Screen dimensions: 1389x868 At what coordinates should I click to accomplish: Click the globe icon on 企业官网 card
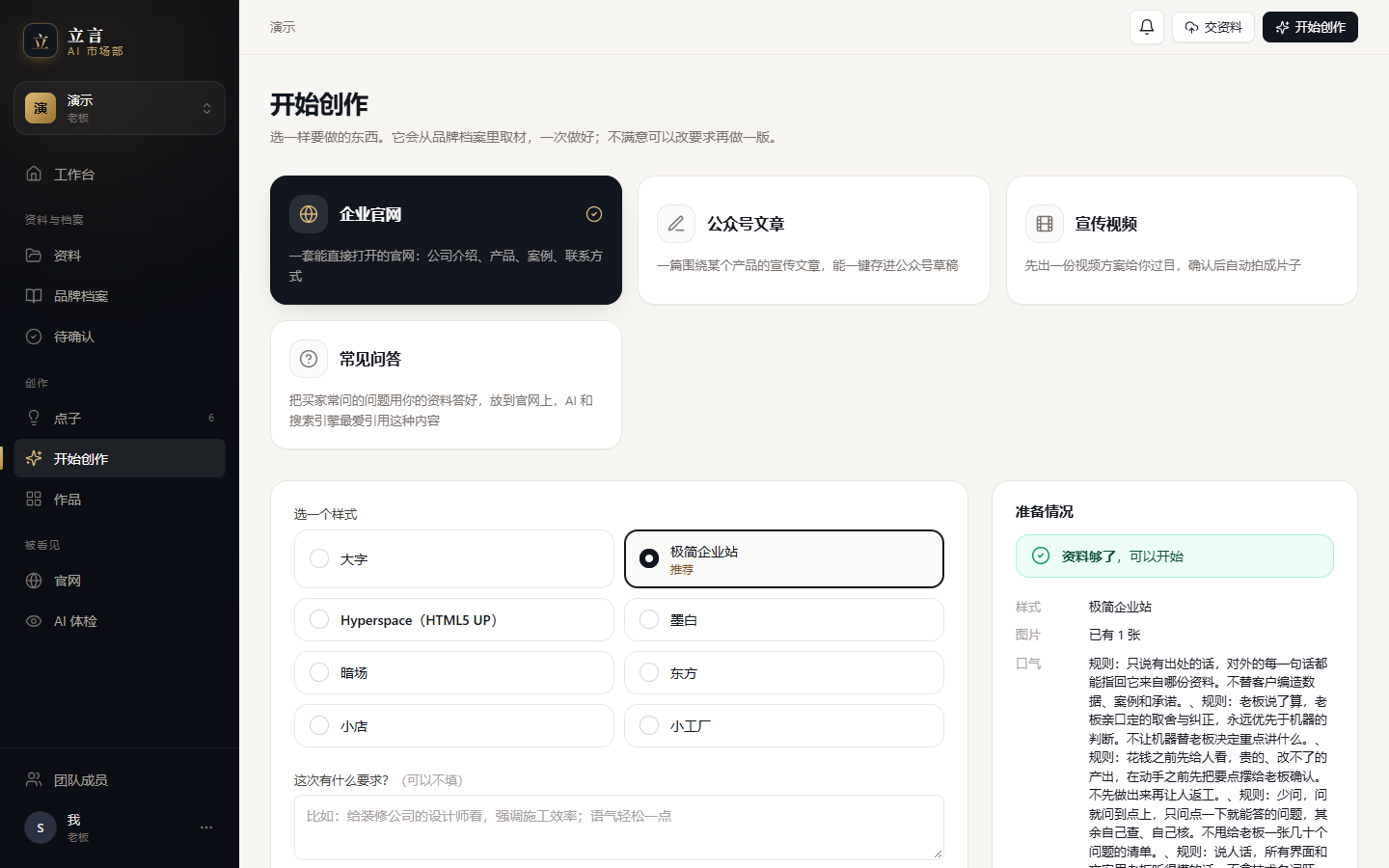tap(309, 214)
